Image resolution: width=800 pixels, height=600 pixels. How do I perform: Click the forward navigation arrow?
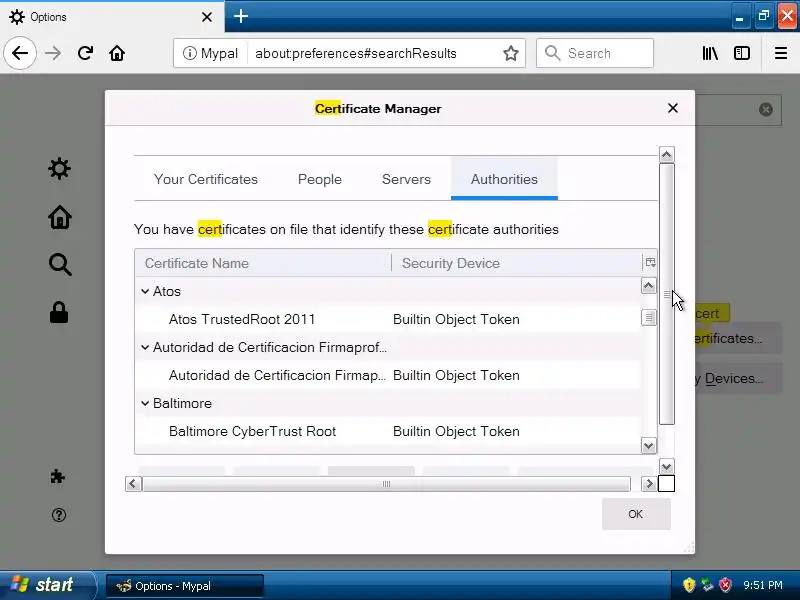click(53, 53)
